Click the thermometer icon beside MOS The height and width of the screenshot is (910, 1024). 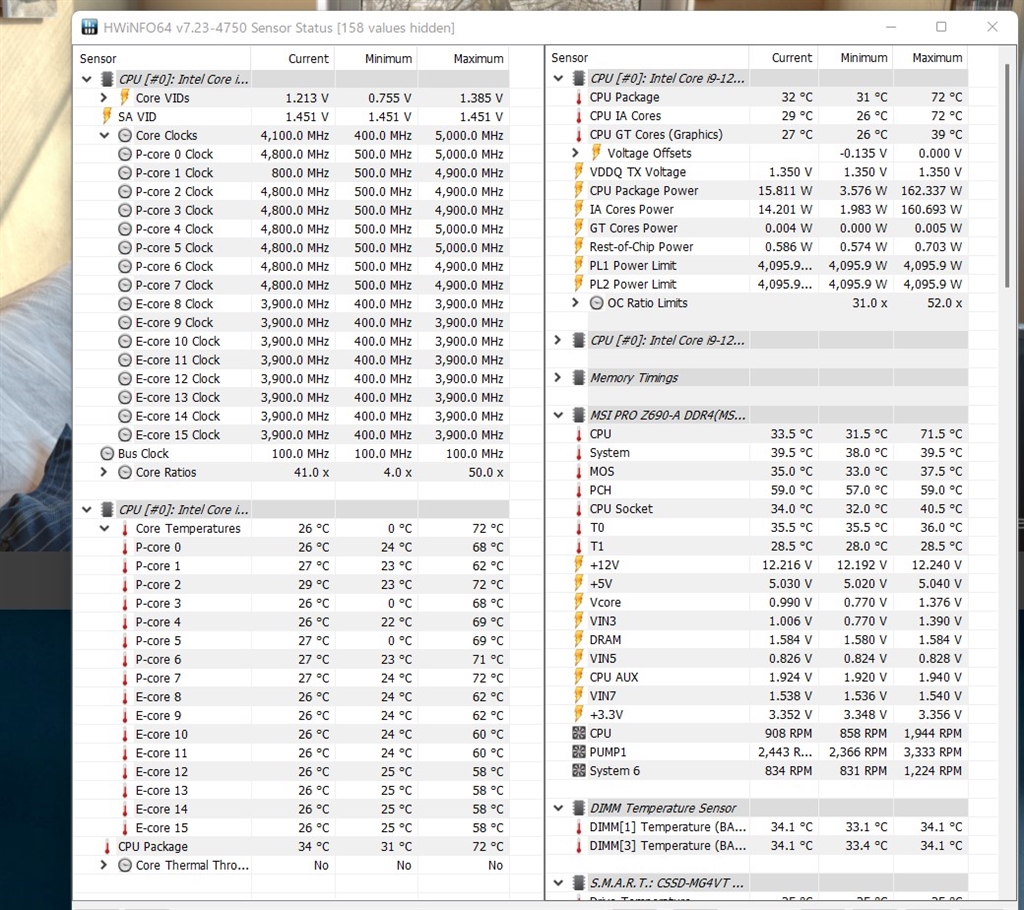pos(579,472)
